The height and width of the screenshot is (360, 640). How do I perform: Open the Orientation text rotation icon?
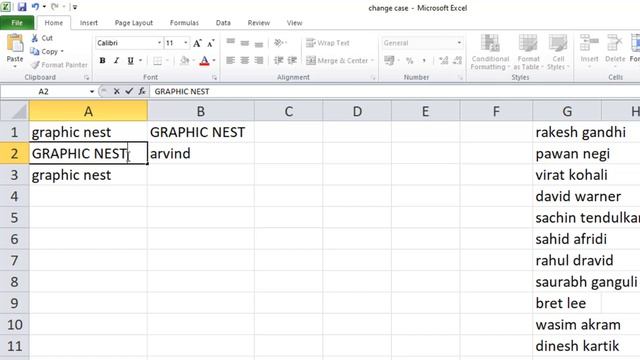[279, 42]
